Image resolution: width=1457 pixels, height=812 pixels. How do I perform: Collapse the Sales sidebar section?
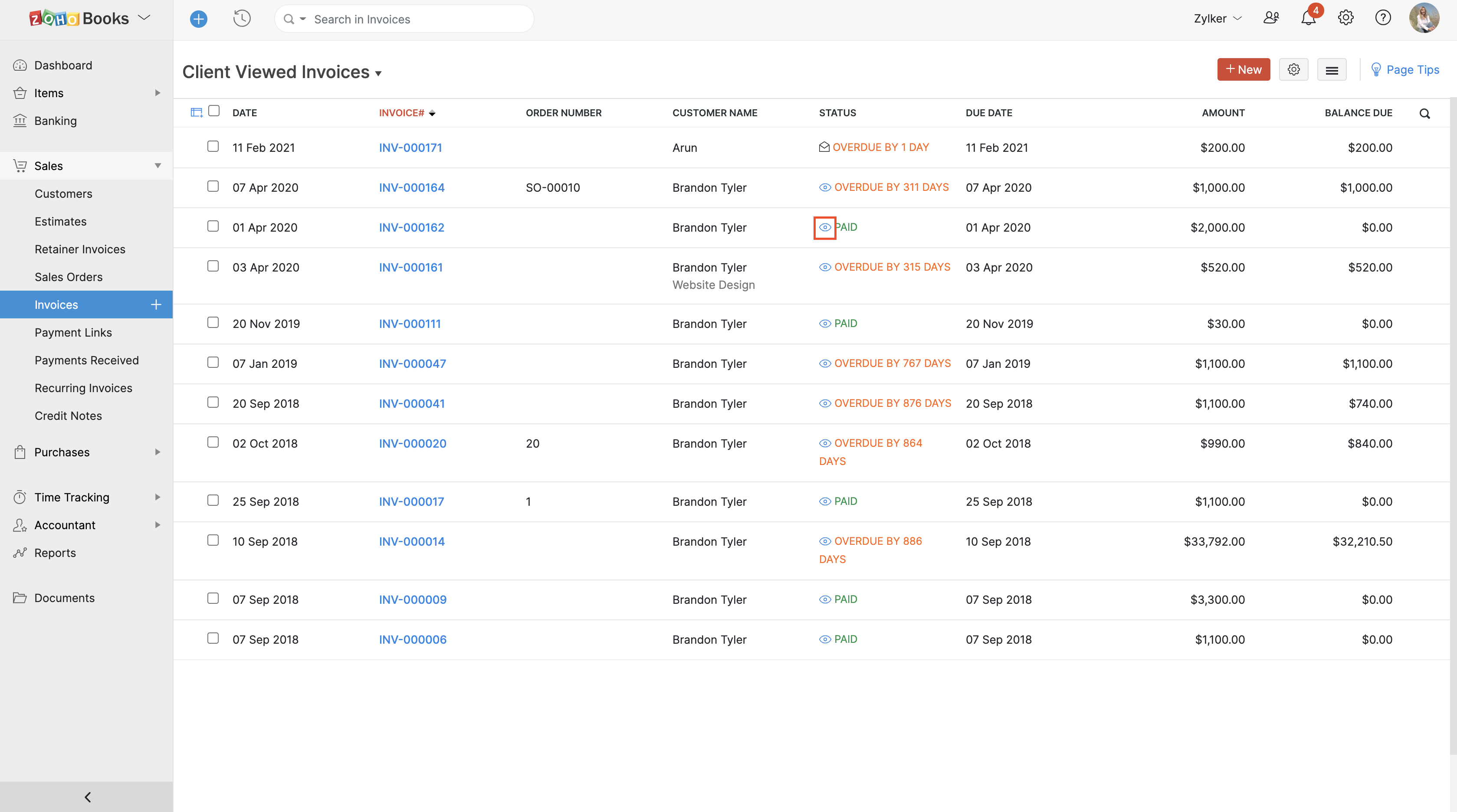click(x=158, y=166)
